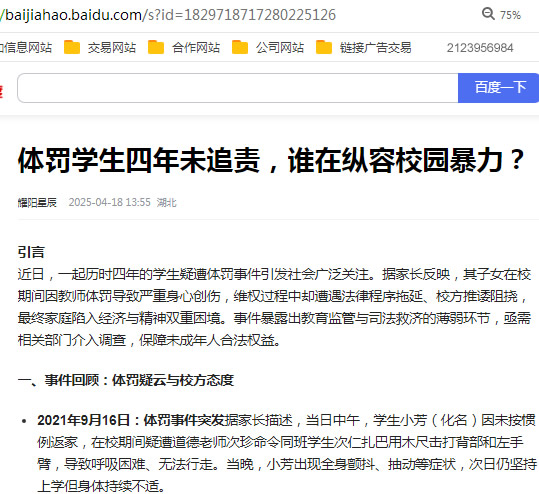Click the 事件回顾 section heading
This screenshot has height=494, width=539.
click(x=126, y=380)
